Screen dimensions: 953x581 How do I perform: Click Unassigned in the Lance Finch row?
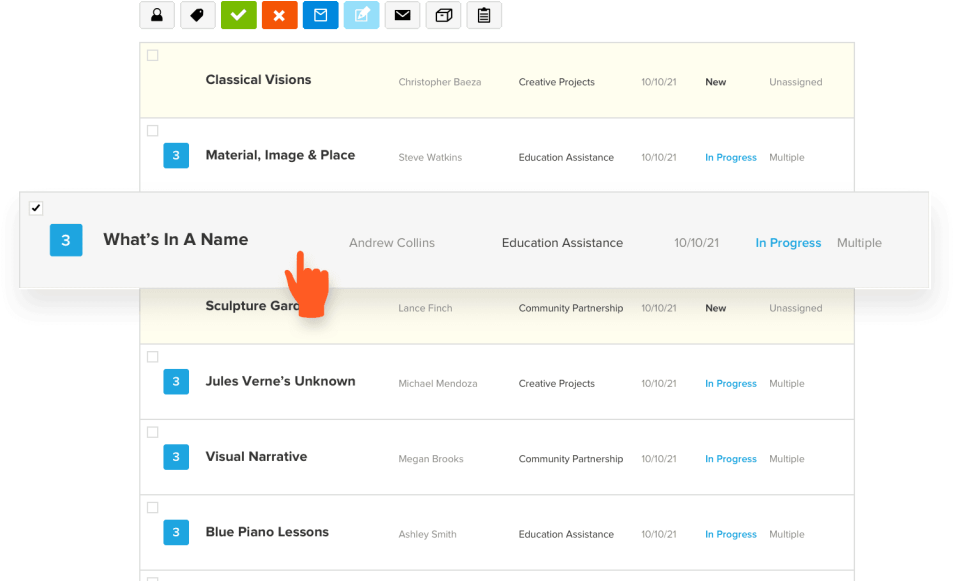tap(796, 308)
